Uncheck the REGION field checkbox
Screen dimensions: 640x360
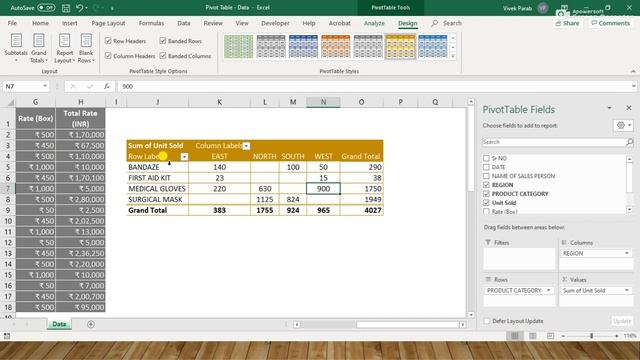click(x=486, y=185)
